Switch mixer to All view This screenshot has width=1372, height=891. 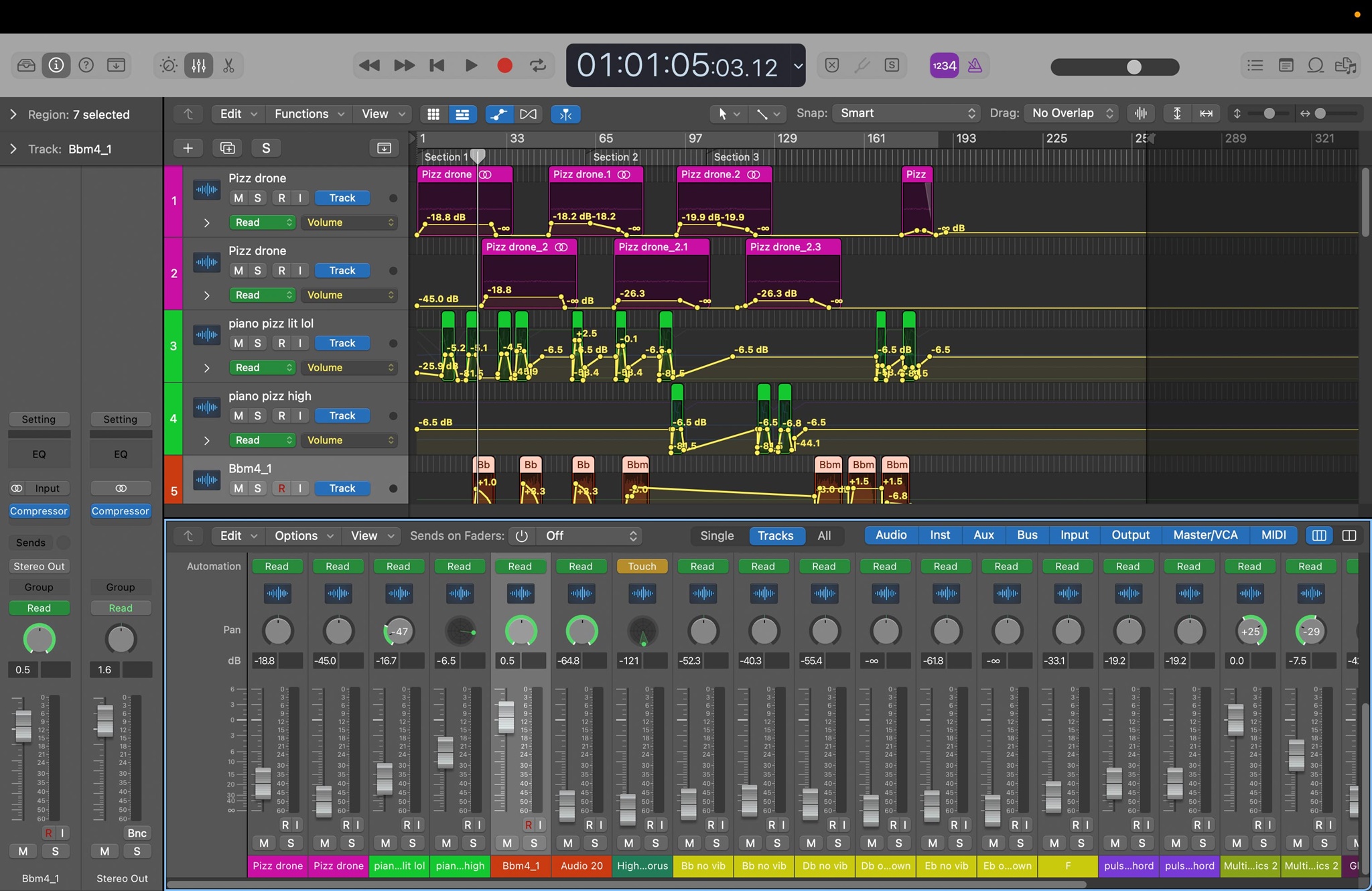click(x=824, y=536)
